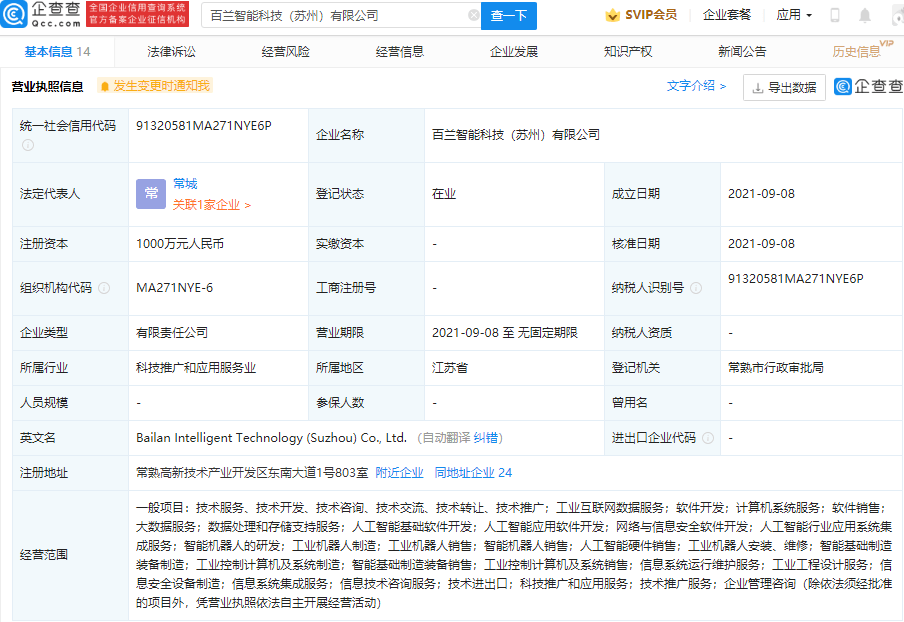This screenshot has height=622, width=904.
Task: Open the mobile phone app icon
Action: (835, 16)
